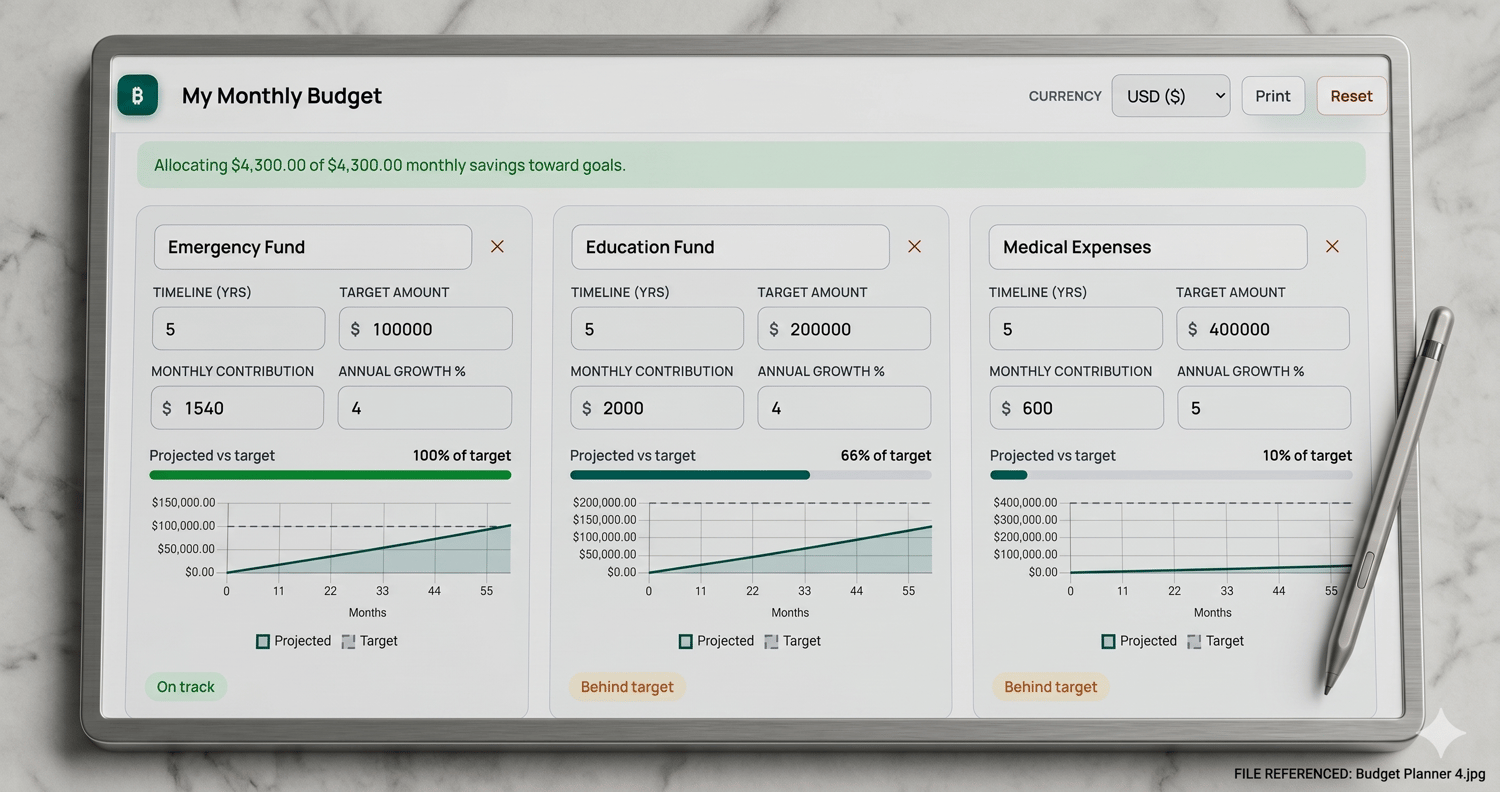Click the Education Fund 66% progress bar
1500x792 pixels.
coord(750,475)
